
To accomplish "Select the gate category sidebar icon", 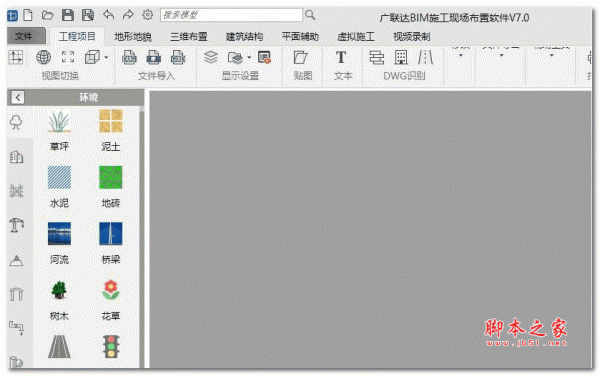I will click(16, 294).
